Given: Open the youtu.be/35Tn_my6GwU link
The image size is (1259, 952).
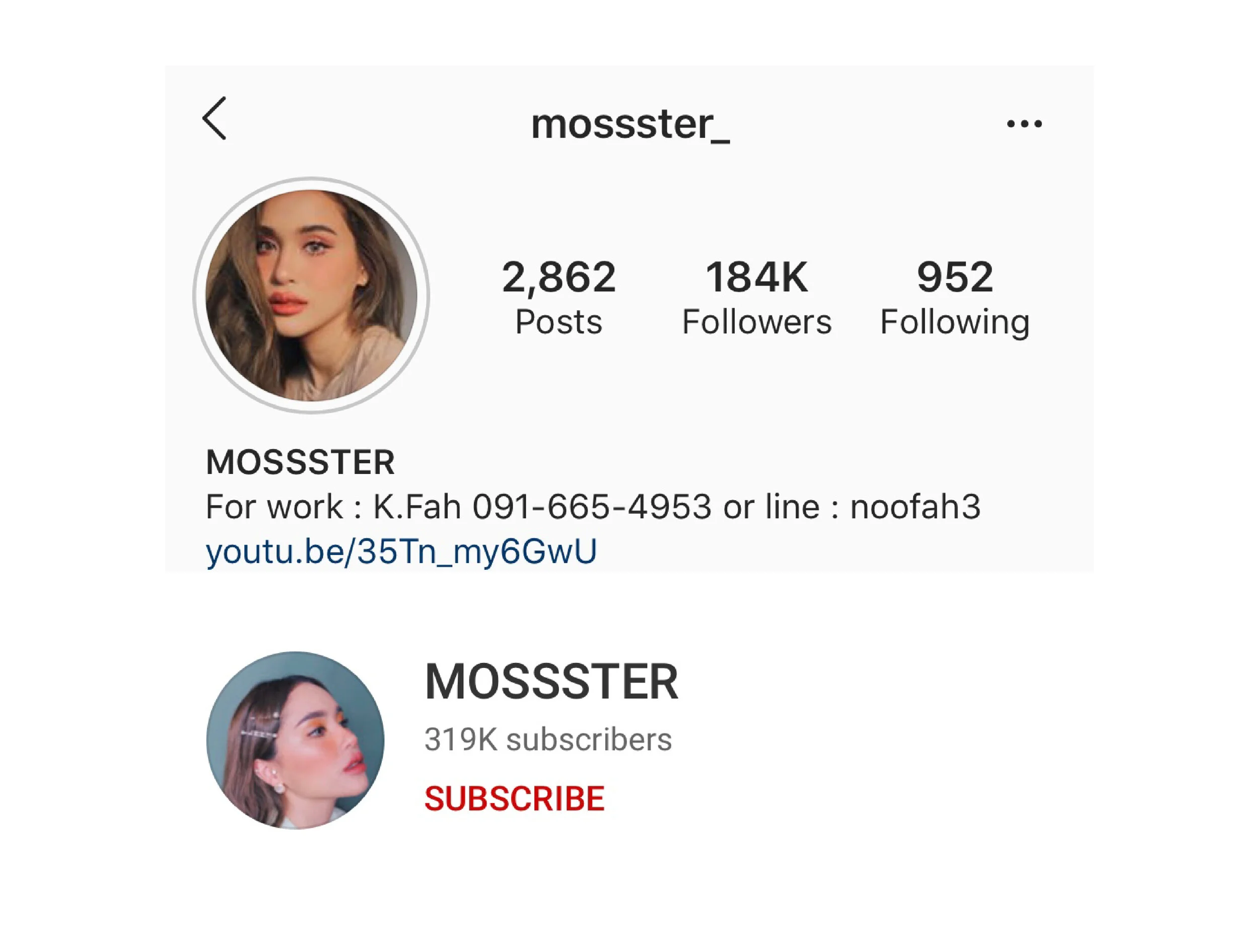Looking at the screenshot, I should pos(401,551).
